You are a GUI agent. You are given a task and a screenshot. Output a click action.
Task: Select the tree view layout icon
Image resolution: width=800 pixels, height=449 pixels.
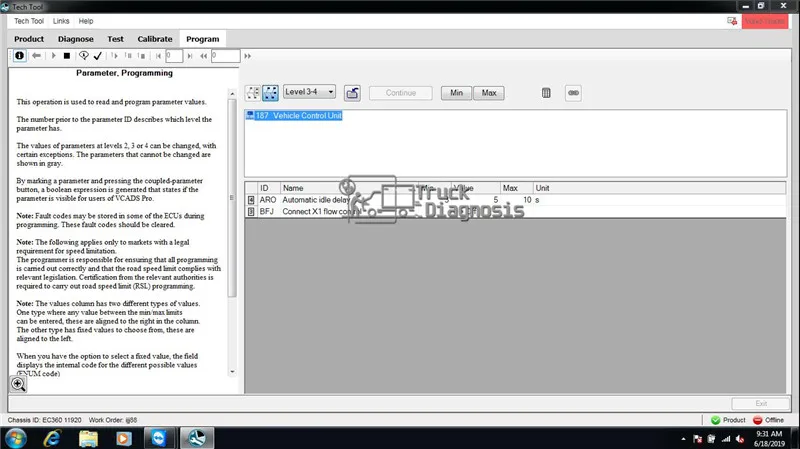click(x=253, y=93)
